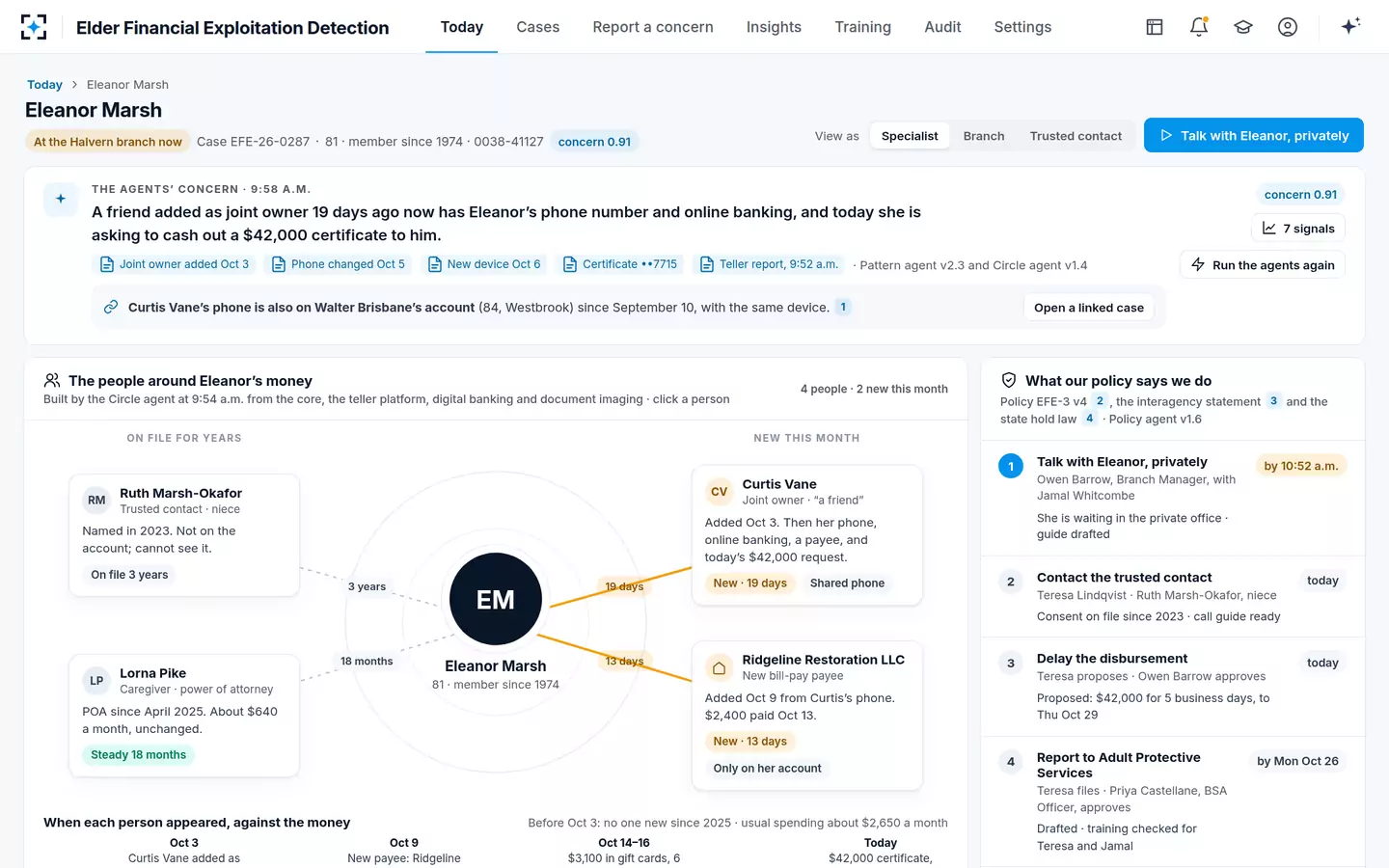1389x868 pixels.
Task: Open citation 4 for the state hold law
Action: click(x=1090, y=419)
